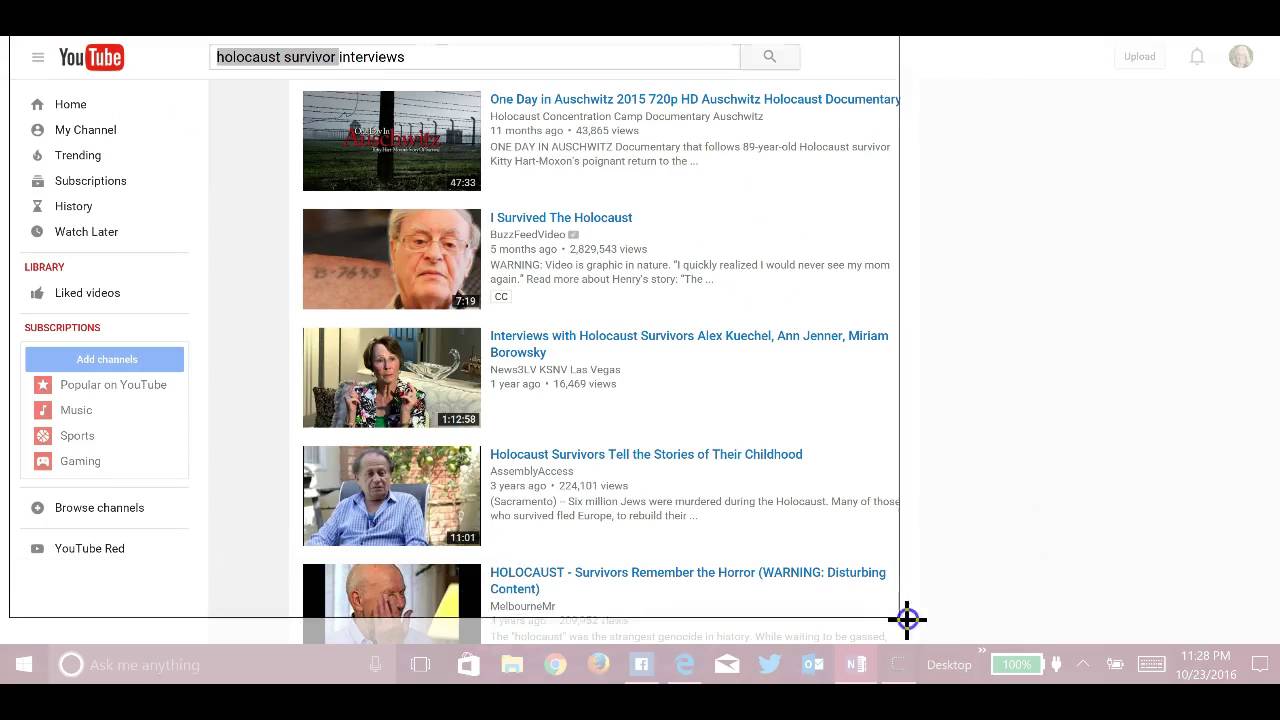Open the AssemblyAccess channel link
Viewport: 1280px width, 720px height.
tap(532, 471)
